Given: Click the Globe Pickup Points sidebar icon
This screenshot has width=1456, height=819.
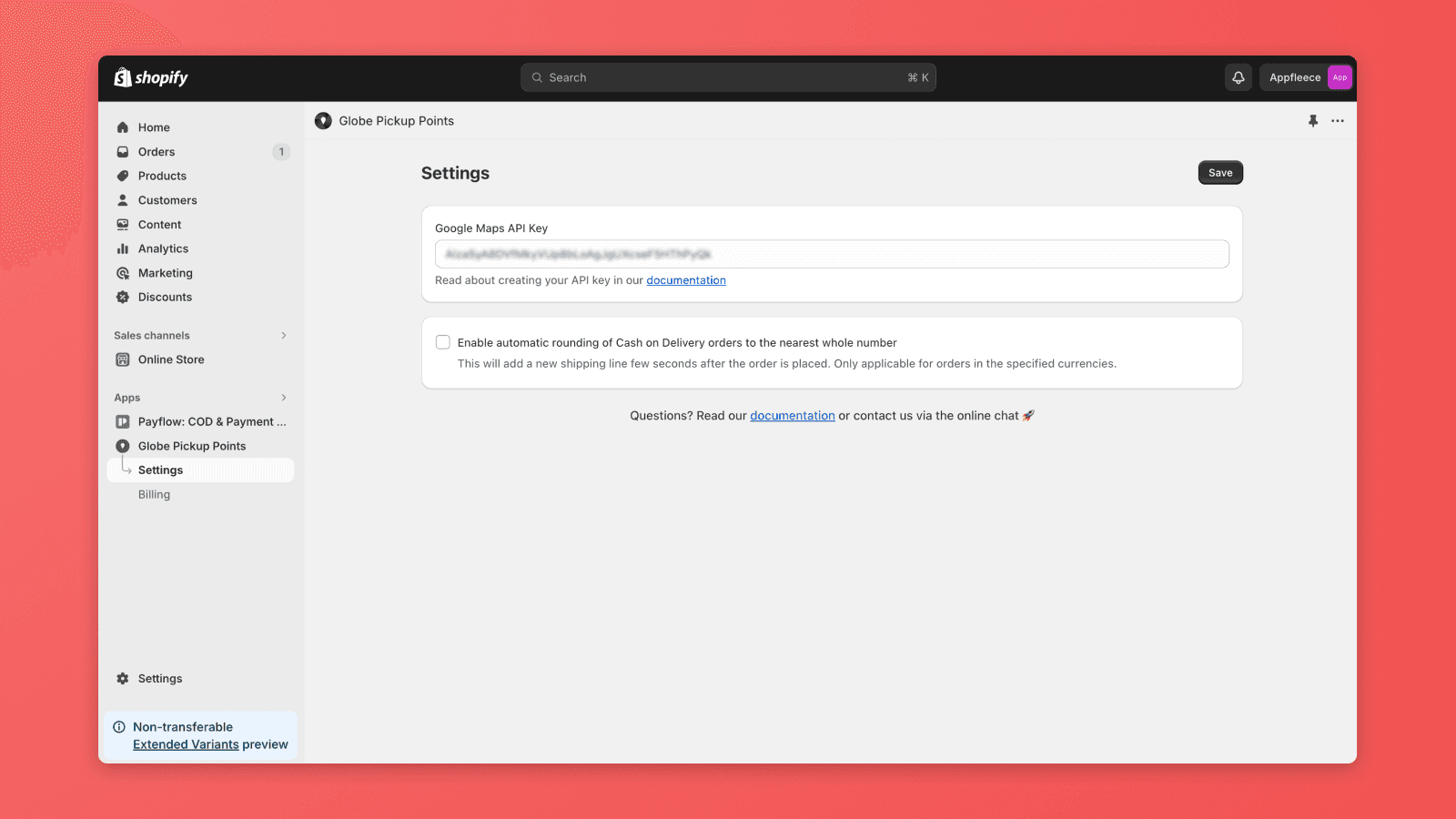Looking at the screenshot, I should (123, 446).
